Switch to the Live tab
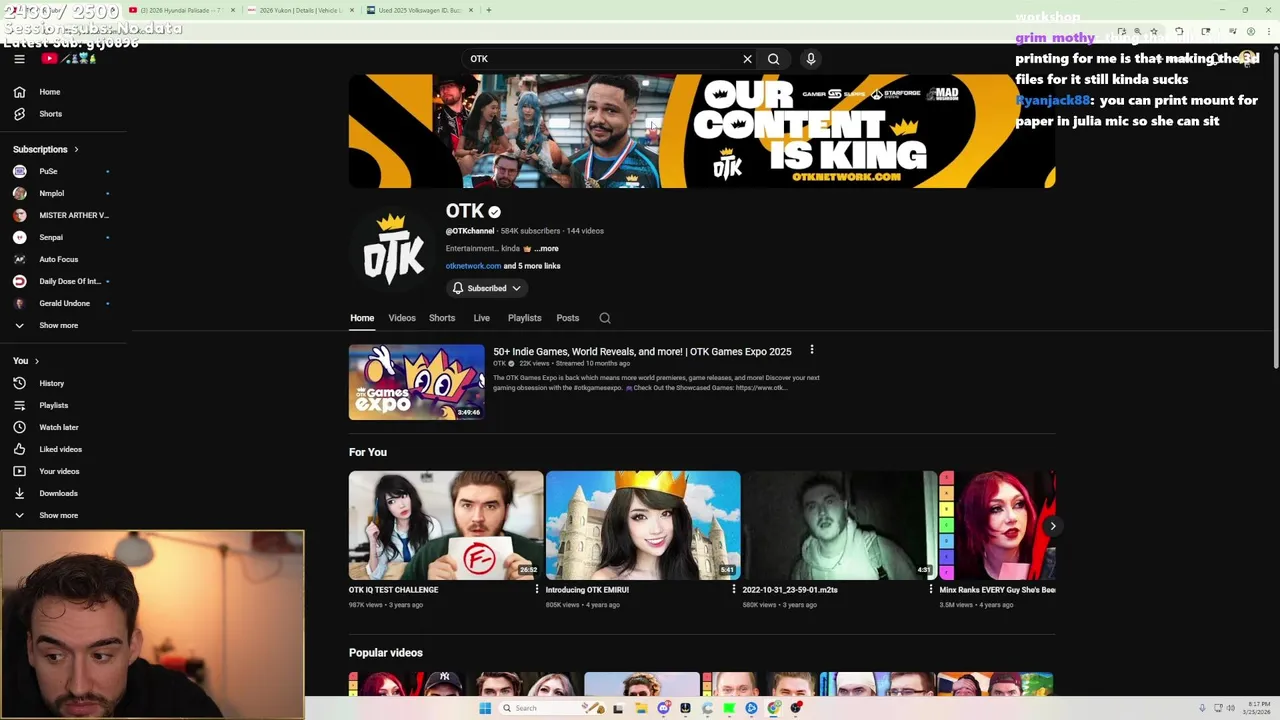 point(482,318)
